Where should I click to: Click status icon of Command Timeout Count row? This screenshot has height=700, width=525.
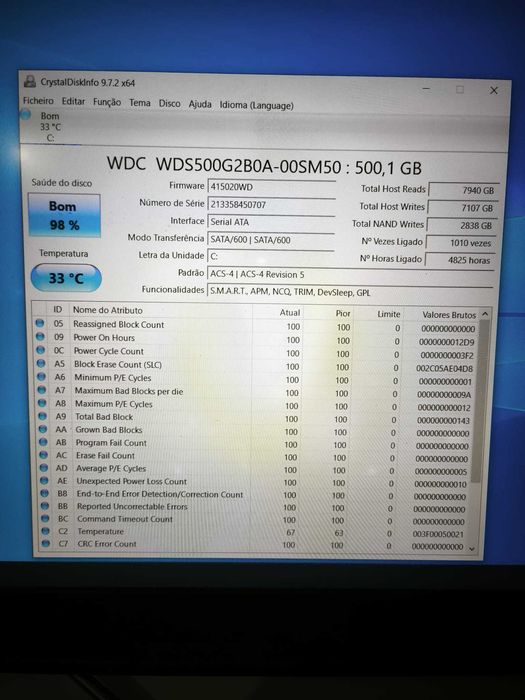coord(45,518)
